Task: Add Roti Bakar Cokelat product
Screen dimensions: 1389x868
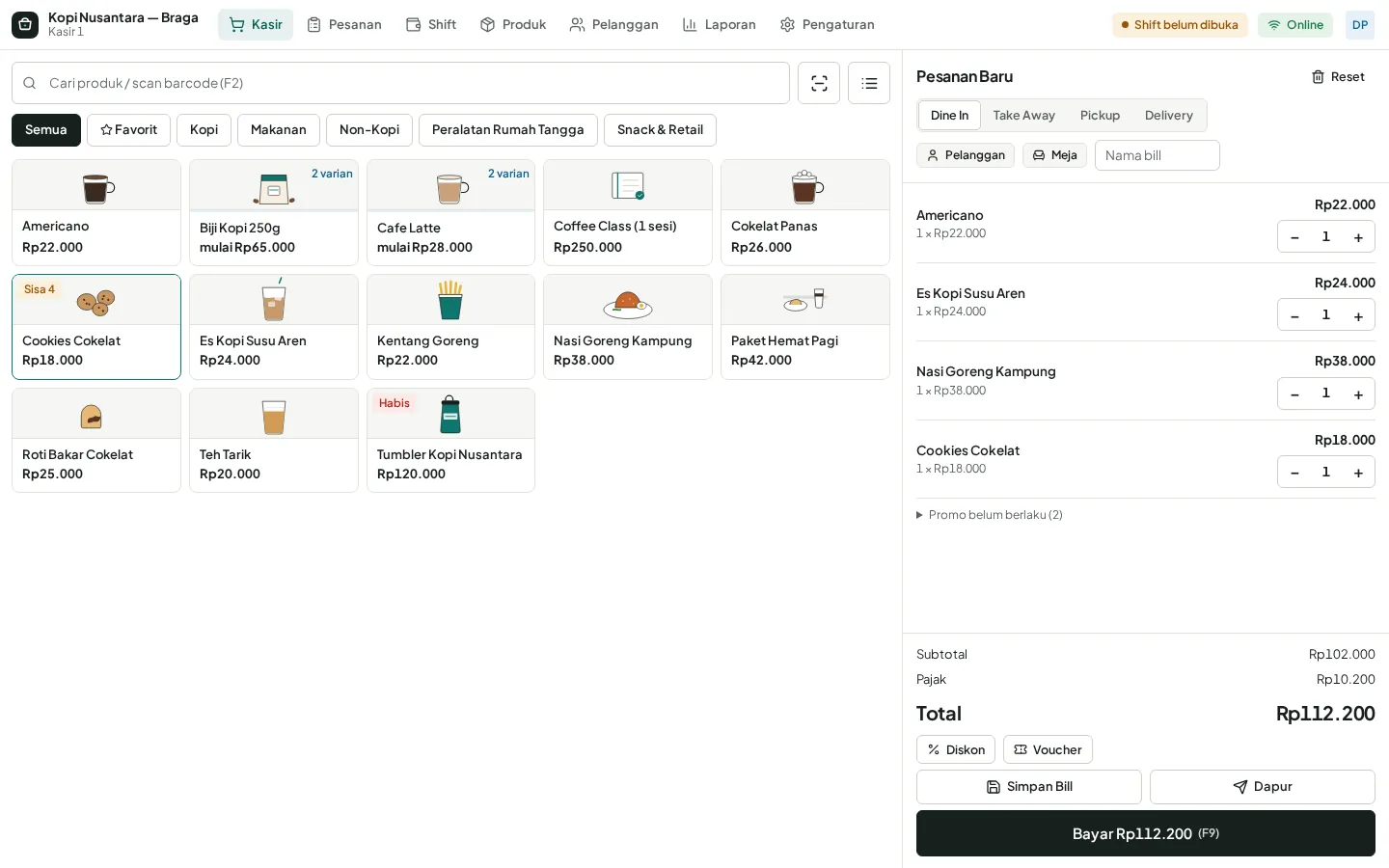Action: point(96,441)
